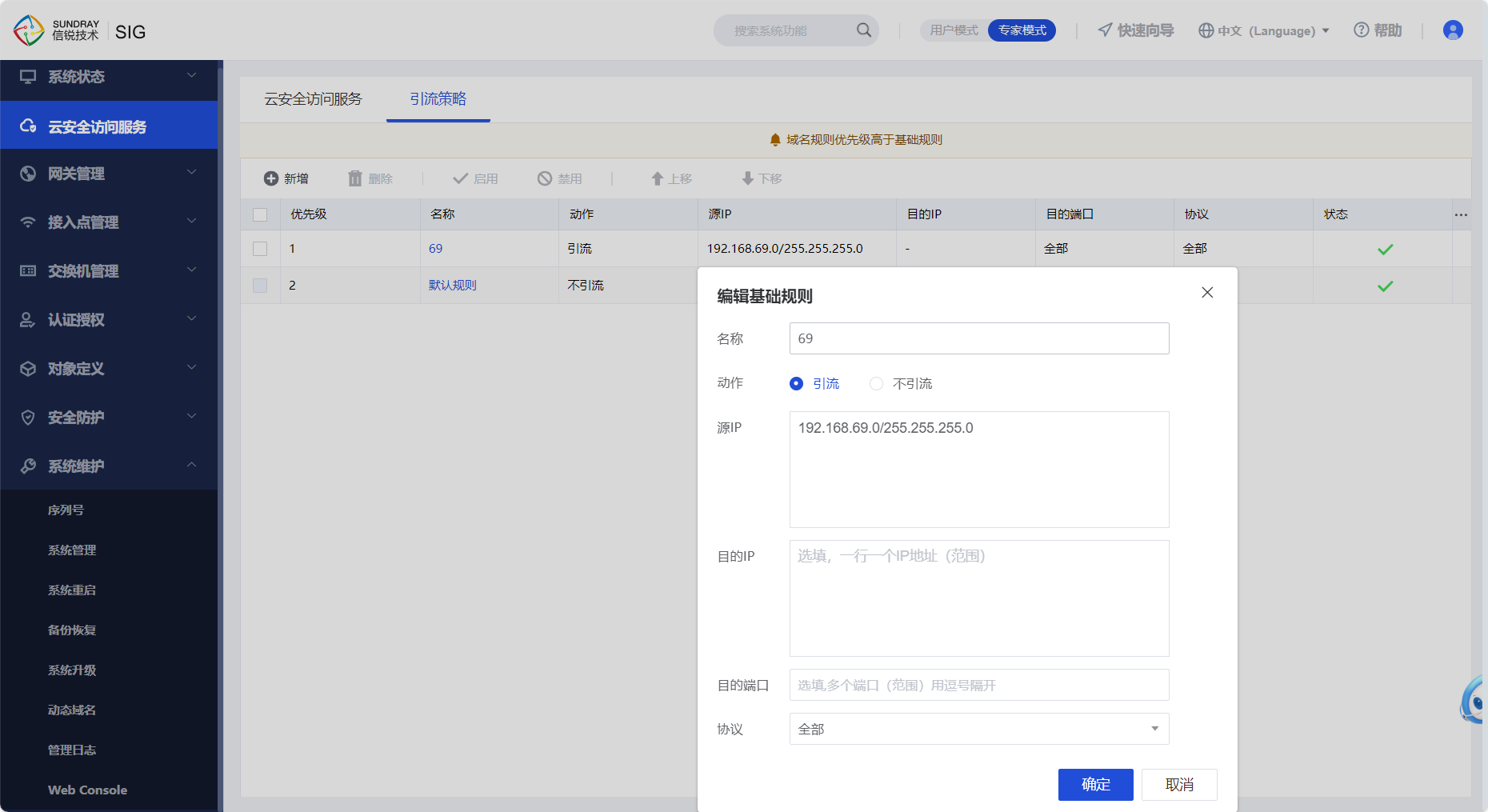Open Web Console in the sidebar
Image resolution: width=1488 pixels, height=812 pixels.
click(88, 790)
